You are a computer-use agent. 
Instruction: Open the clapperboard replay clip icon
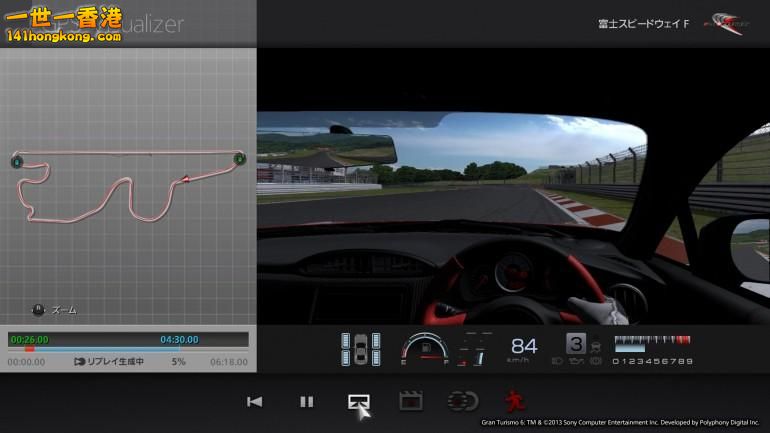click(x=410, y=401)
